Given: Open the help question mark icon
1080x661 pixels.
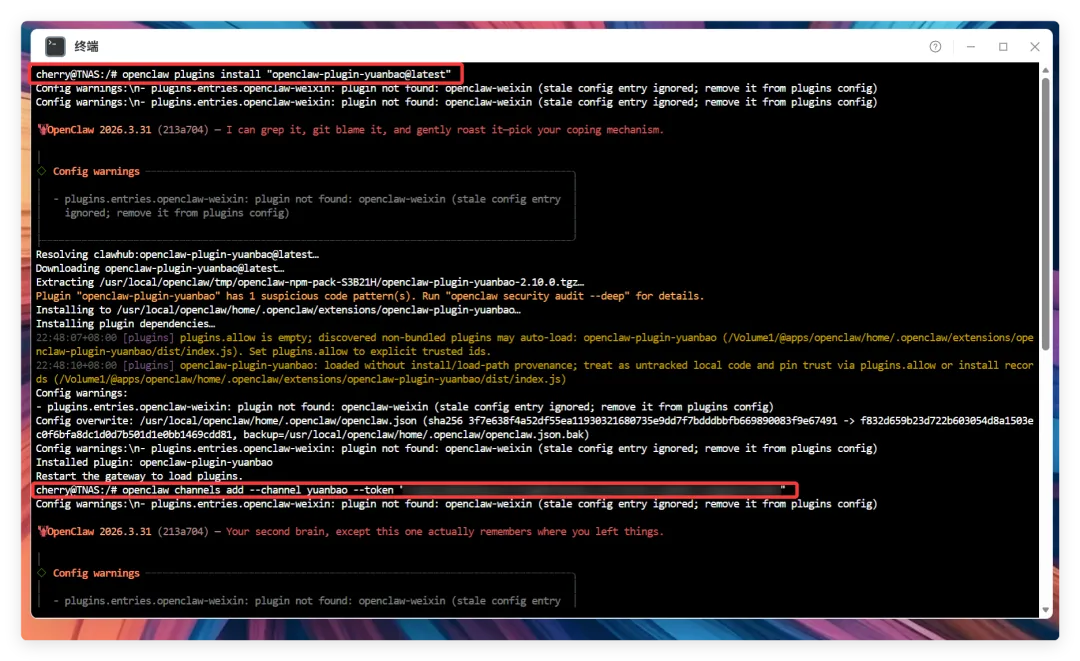Looking at the screenshot, I should point(935,47).
